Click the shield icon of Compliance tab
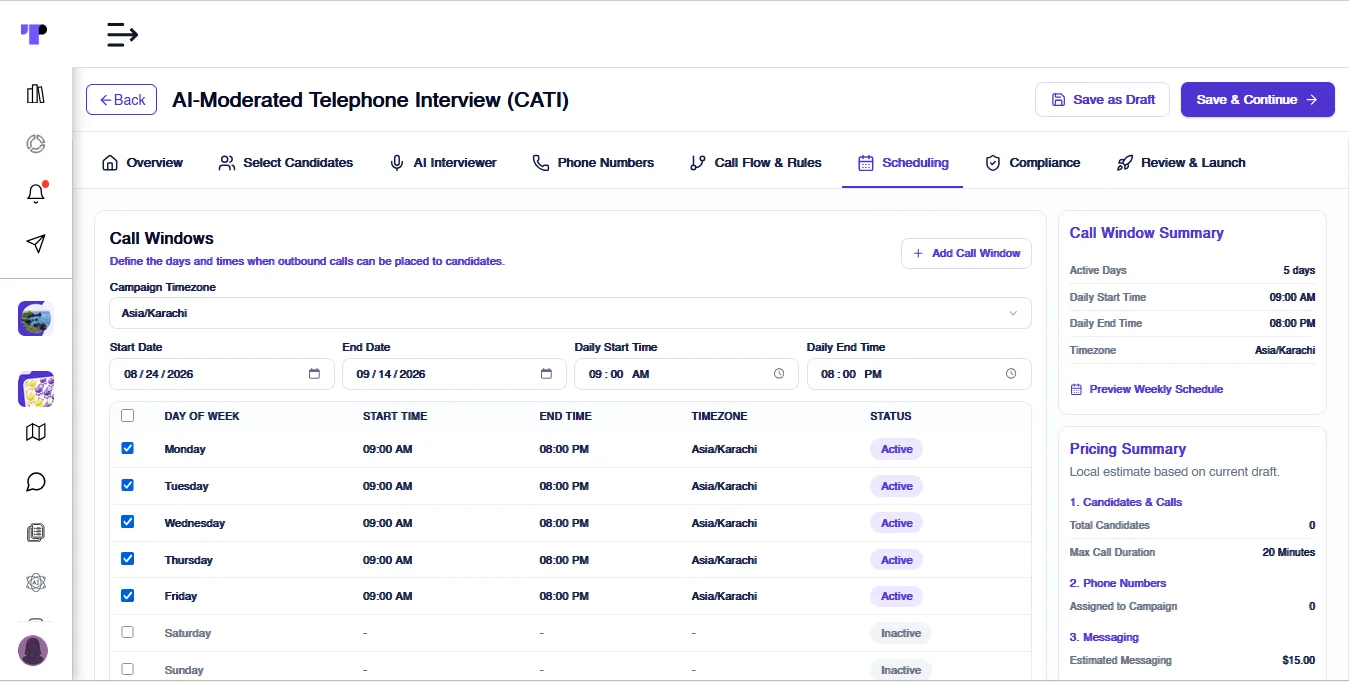This screenshot has width=1349, height=682. tap(993, 162)
